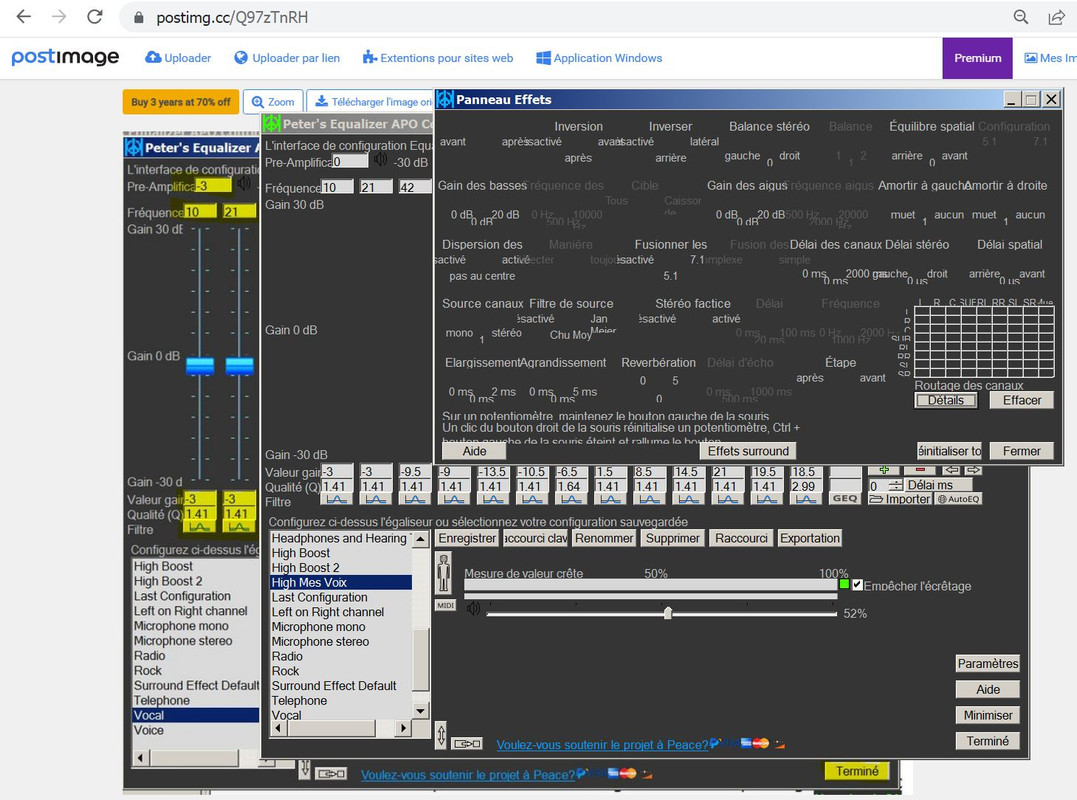Open Extentions pour sites web
1077x800 pixels.
438,58
